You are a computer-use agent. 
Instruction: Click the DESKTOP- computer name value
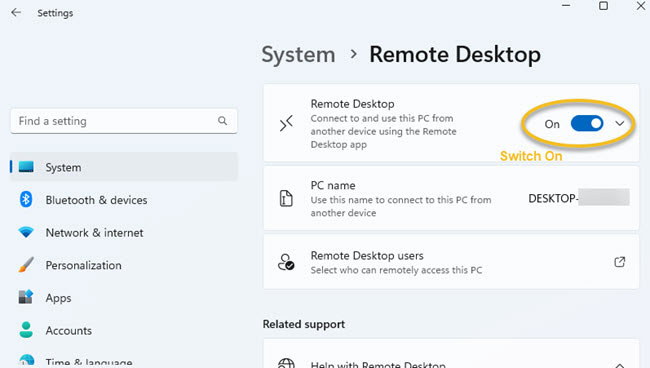pyautogui.click(x=579, y=198)
